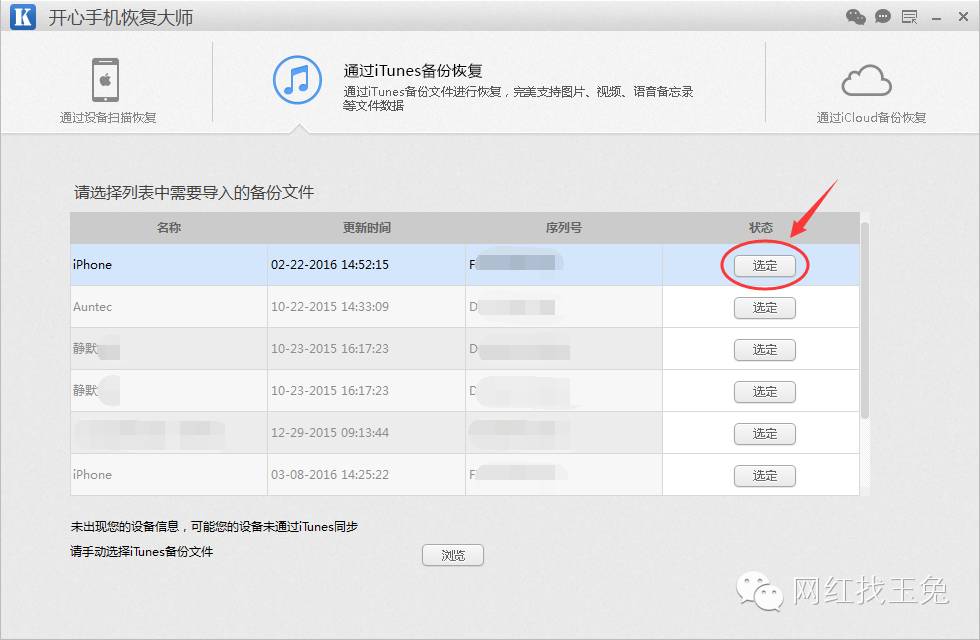Select the cell 10-22-2015 14:33:09
Image resolution: width=980 pixels, height=640 pixels.
(x=366, y=306)
